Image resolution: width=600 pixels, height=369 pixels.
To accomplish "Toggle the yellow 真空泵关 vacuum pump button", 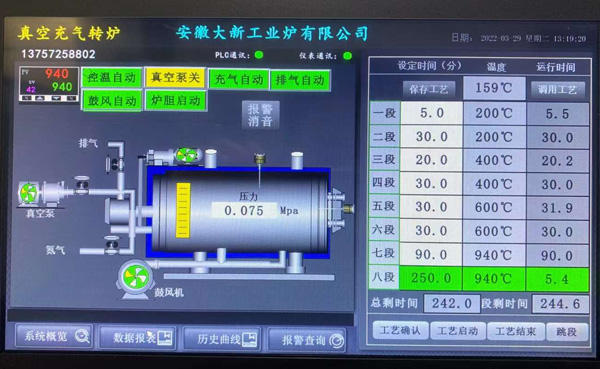I will tap(175, 78).
